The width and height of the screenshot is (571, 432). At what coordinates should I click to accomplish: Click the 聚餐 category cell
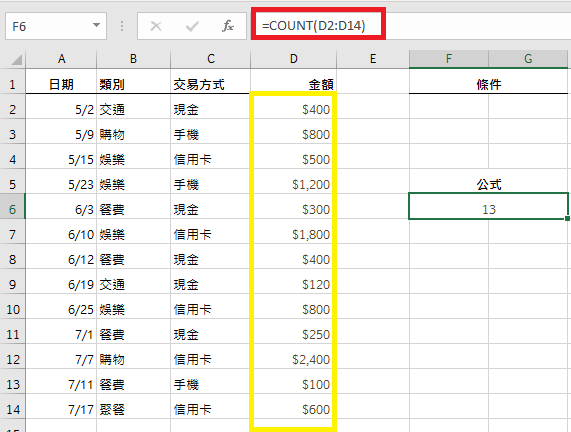click(133, 409)
